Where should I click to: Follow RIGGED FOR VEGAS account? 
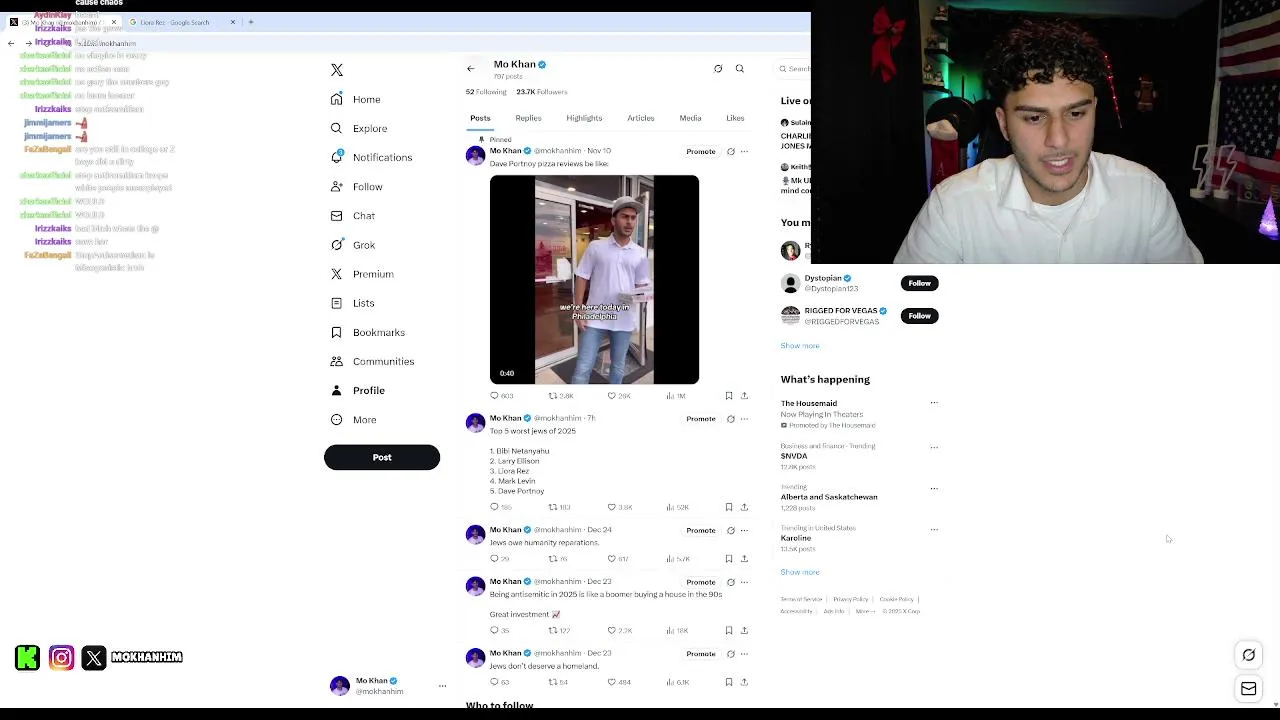point(919,316)
